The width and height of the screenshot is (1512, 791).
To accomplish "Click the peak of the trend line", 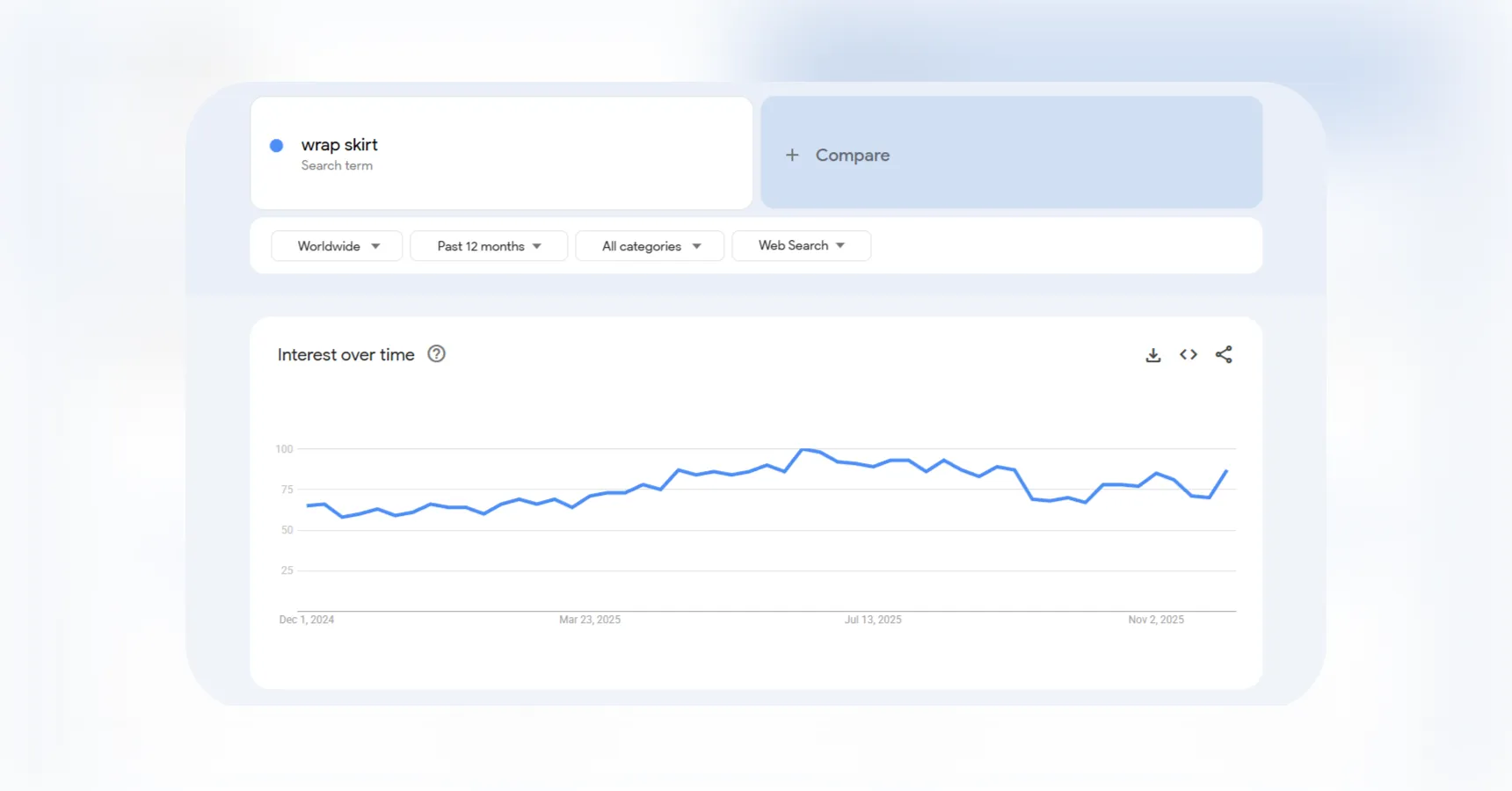I will [805, 449].
